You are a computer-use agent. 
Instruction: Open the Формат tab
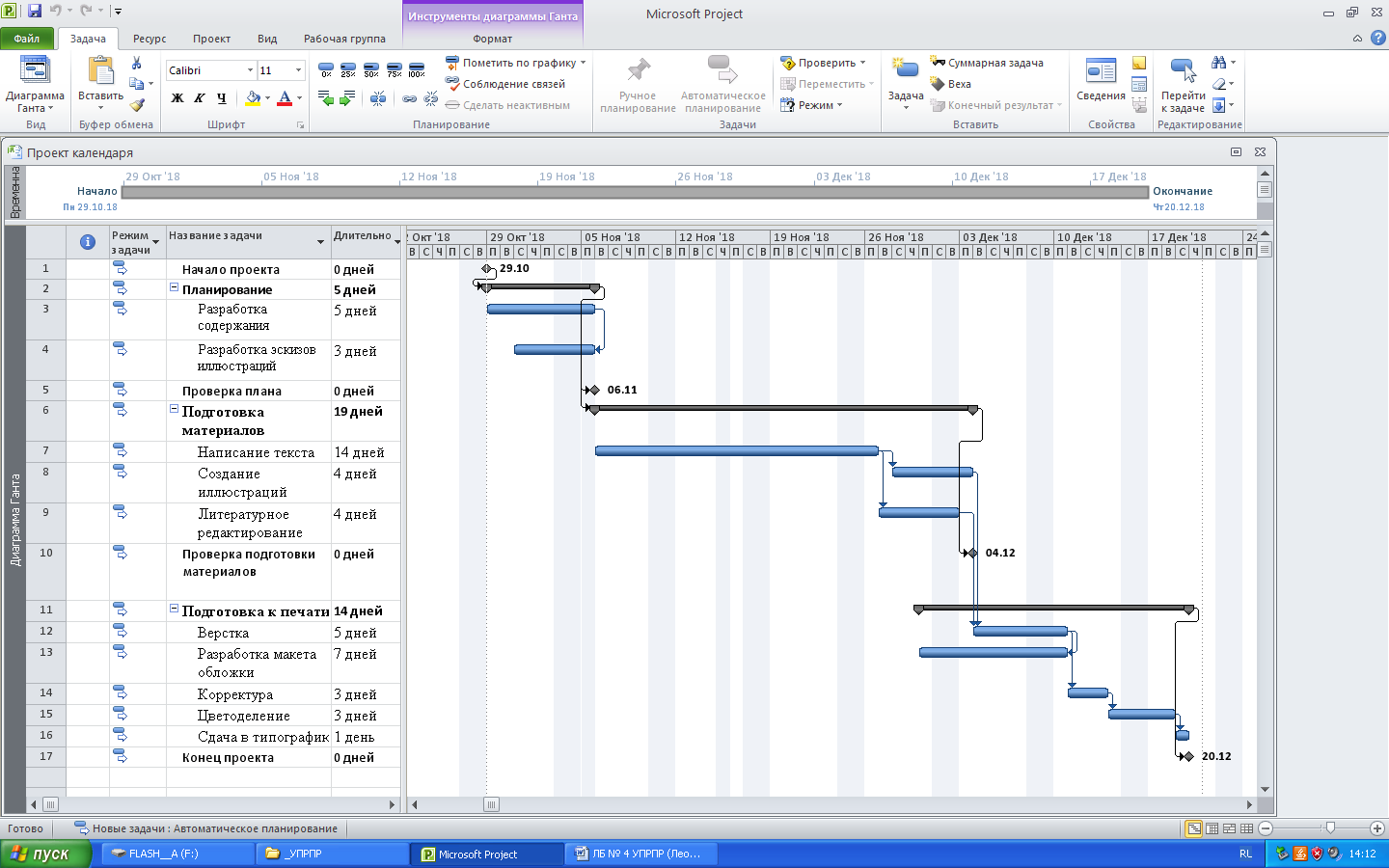click(x=492, y=39)
